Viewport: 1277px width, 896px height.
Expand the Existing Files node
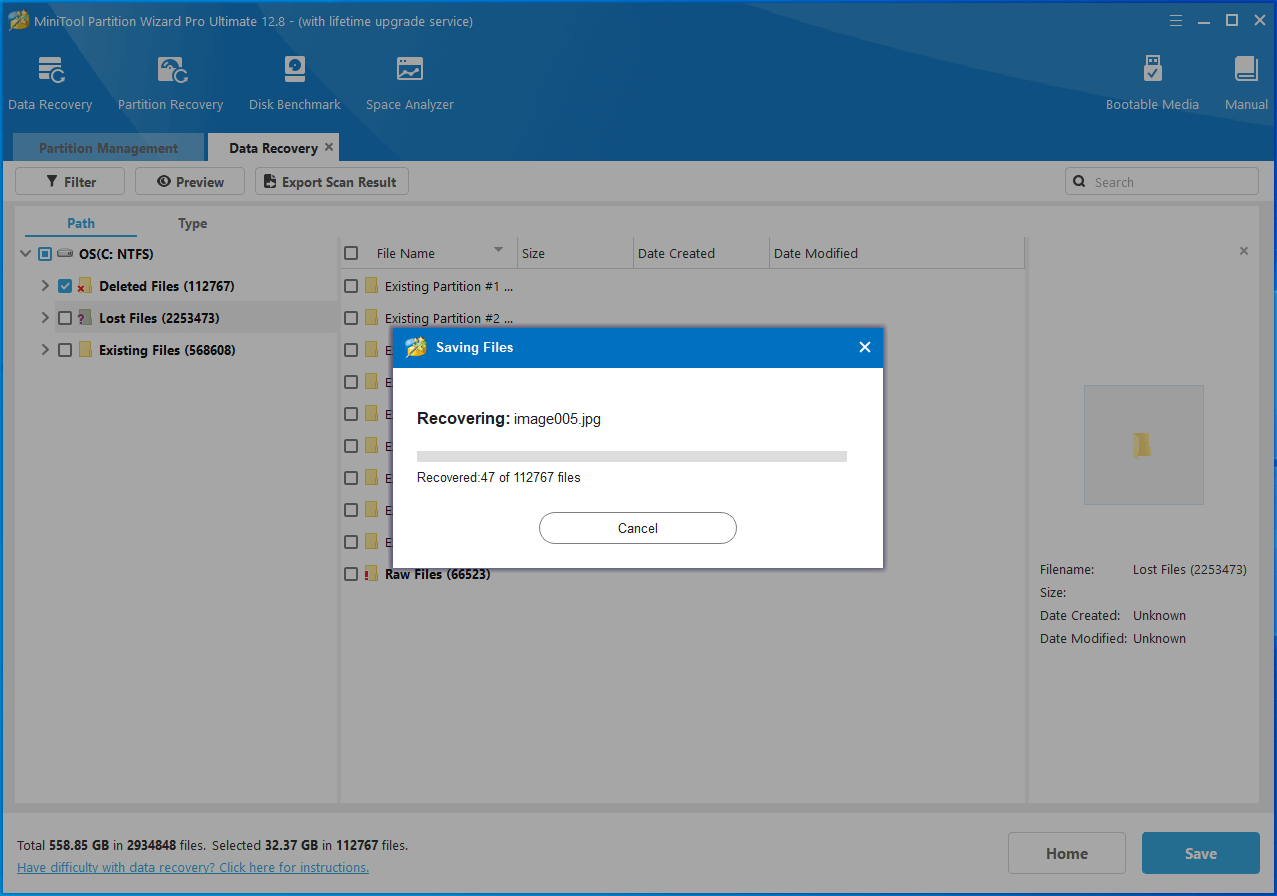(x=45, y=350)
